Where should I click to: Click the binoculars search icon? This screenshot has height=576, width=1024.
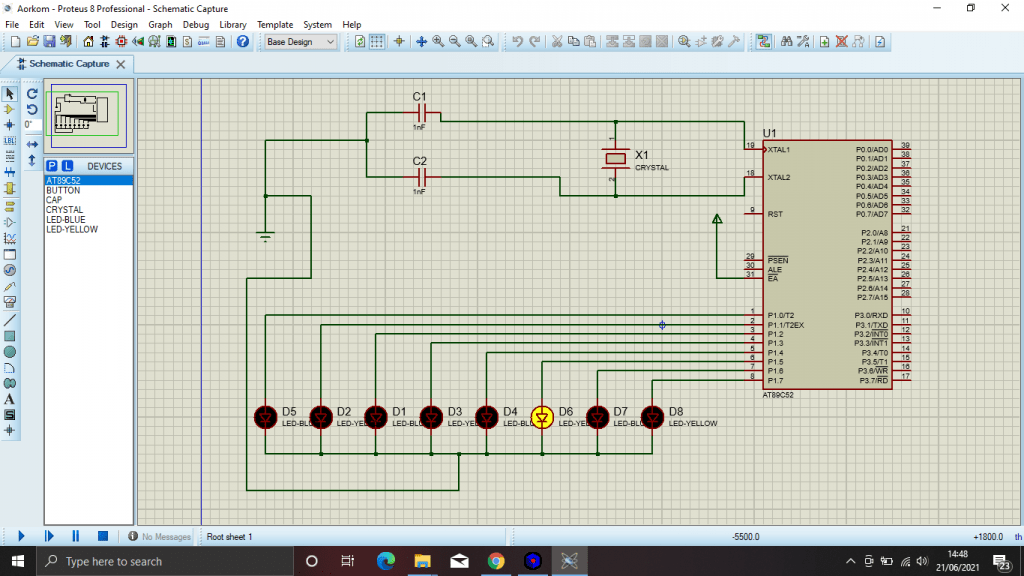786,42
